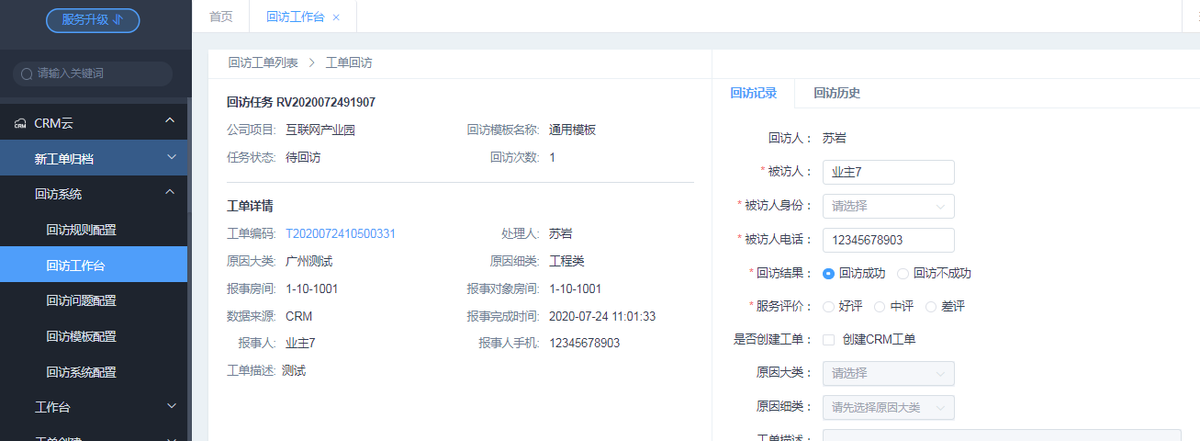Click the 被访人电话 input field
1200x441 pixels.
[x=888, y=241]
